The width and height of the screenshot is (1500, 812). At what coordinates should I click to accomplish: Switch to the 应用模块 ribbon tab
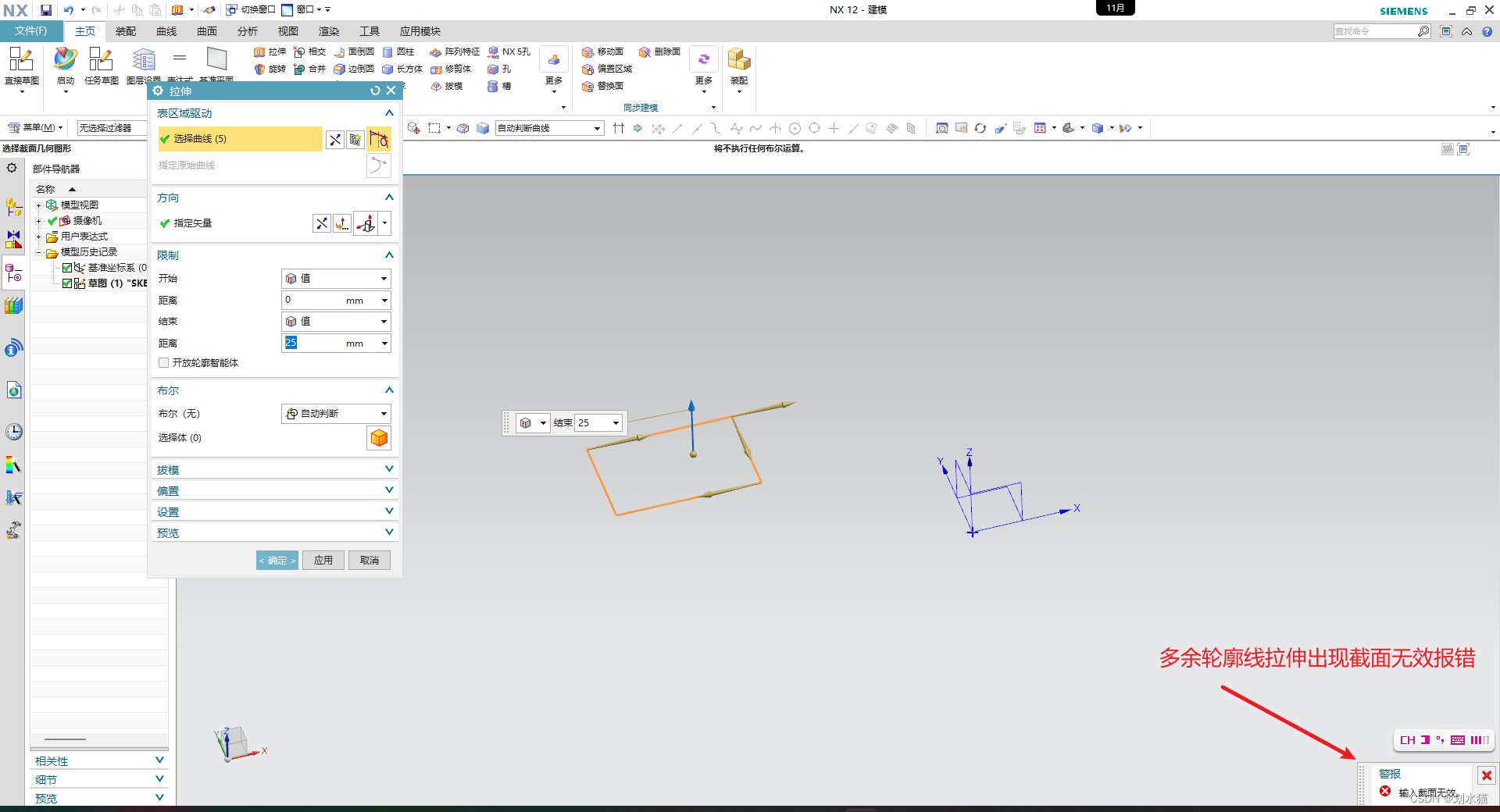tap(420, 31)
